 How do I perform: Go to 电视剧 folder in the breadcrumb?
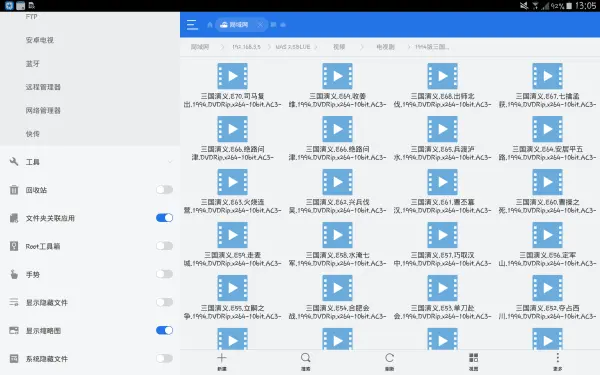(x=385, y=47)
